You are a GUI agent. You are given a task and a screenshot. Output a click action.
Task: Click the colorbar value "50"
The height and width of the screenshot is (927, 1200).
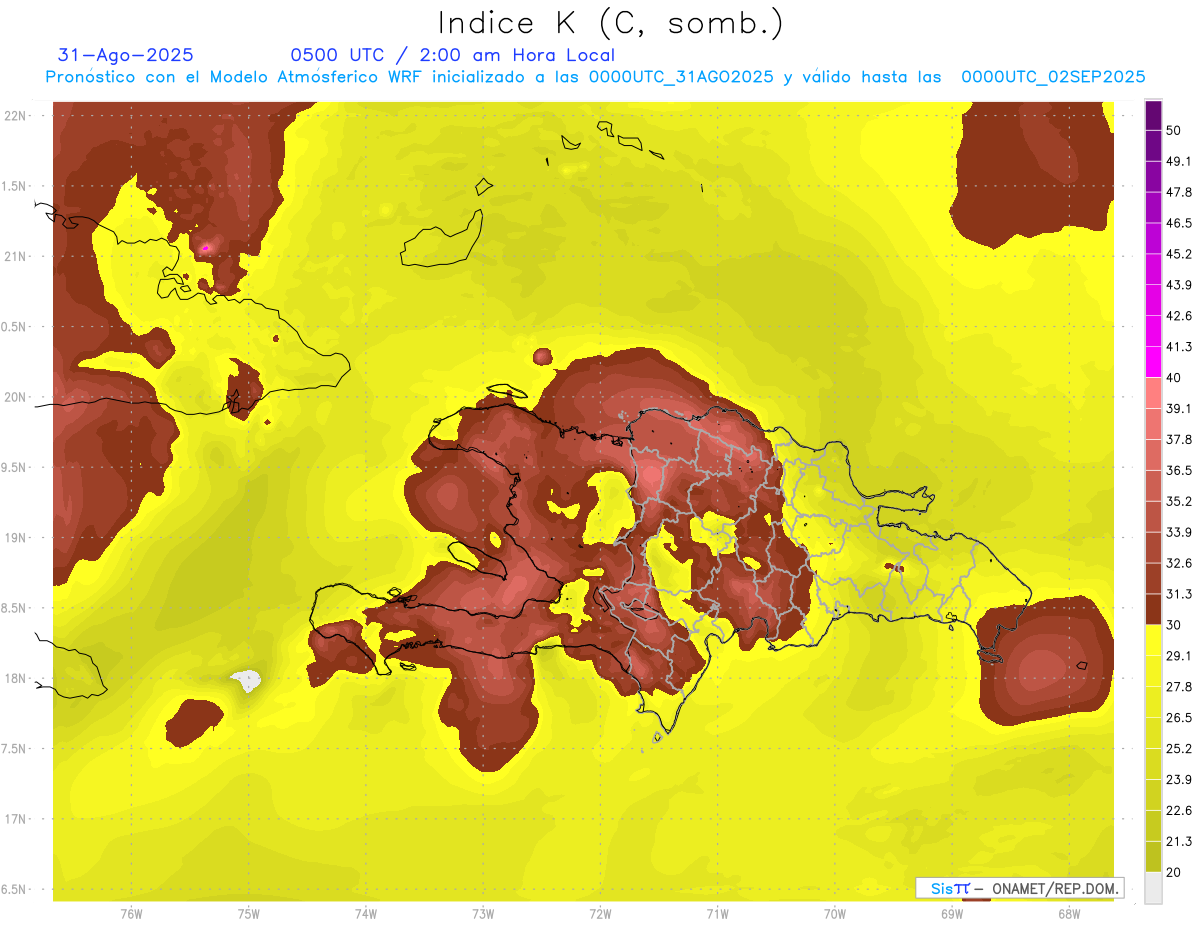click(1174, 130)
